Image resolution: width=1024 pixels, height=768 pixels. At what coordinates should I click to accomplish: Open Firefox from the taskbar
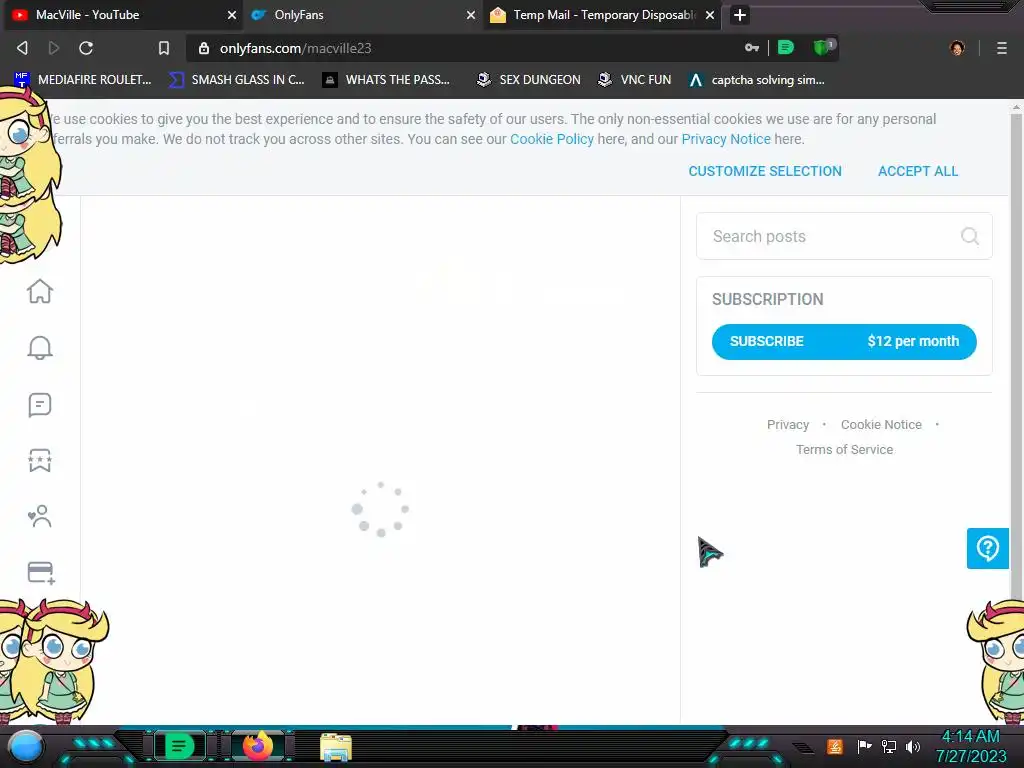click(x=257, y=746)
